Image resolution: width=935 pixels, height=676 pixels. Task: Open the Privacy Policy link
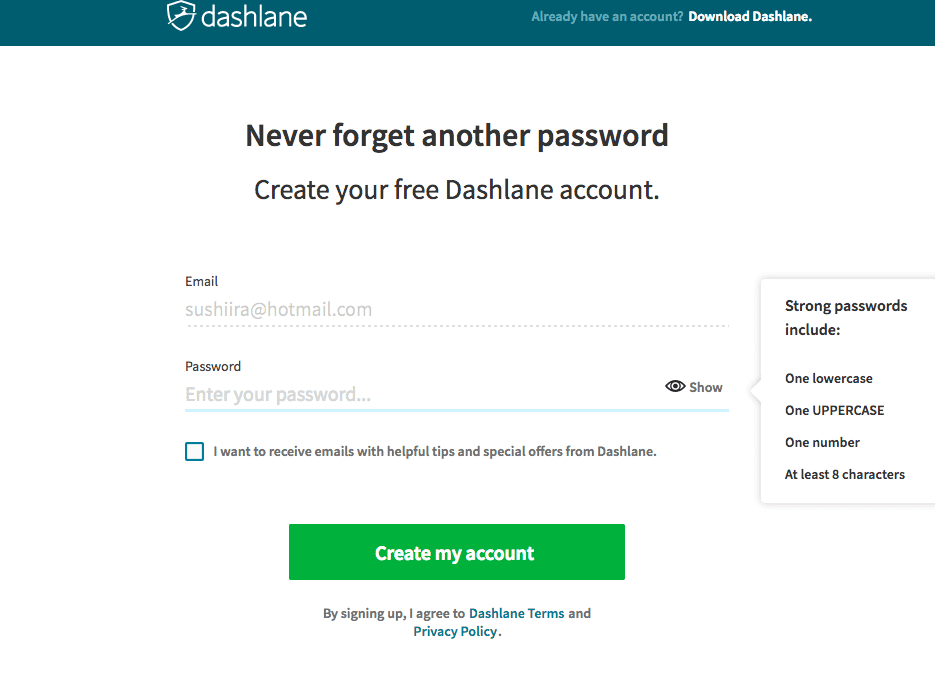click(455, 631)
